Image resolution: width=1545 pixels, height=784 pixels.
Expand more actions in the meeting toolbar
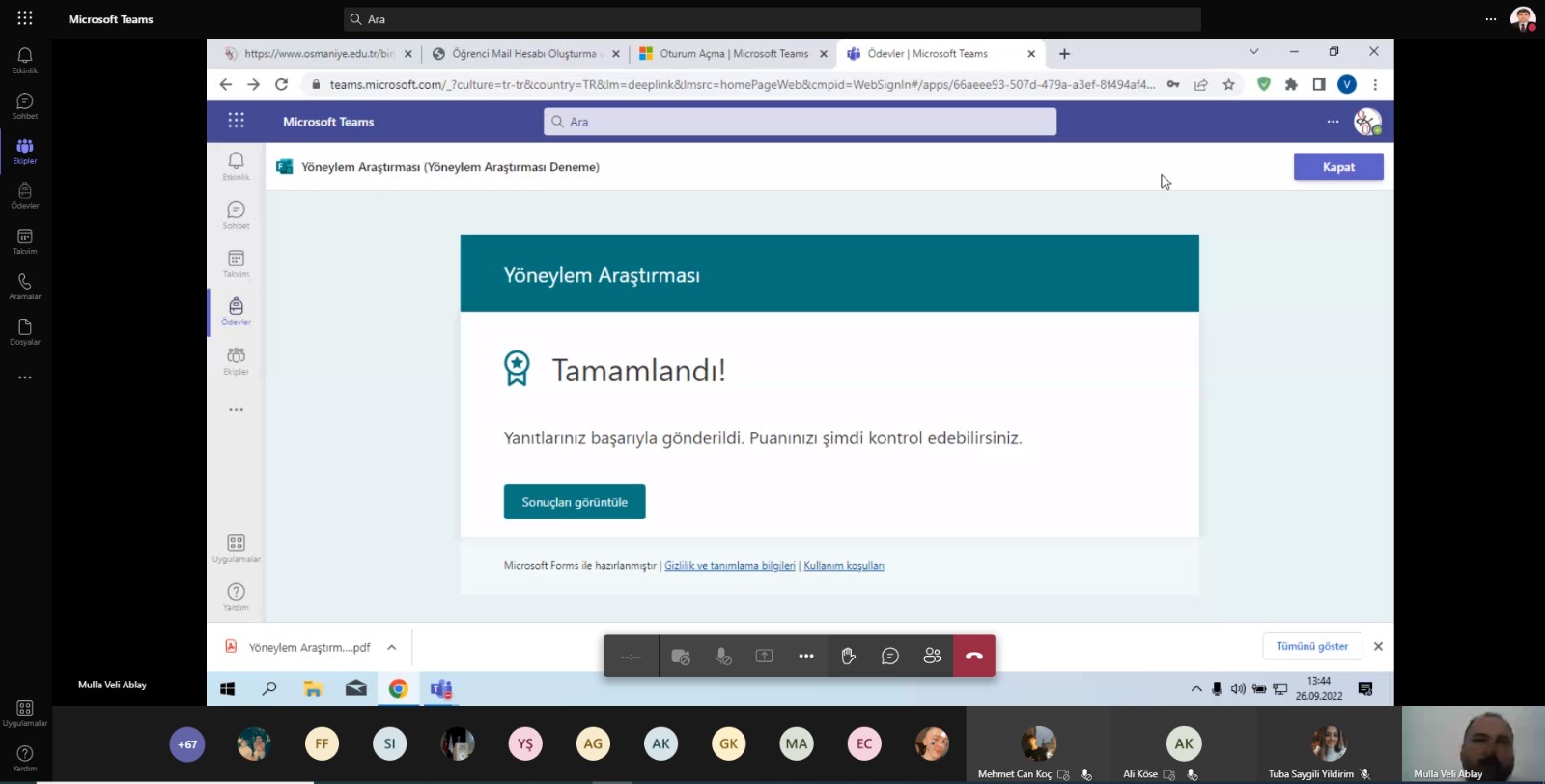pyautogui.click(x=806, y=657)
